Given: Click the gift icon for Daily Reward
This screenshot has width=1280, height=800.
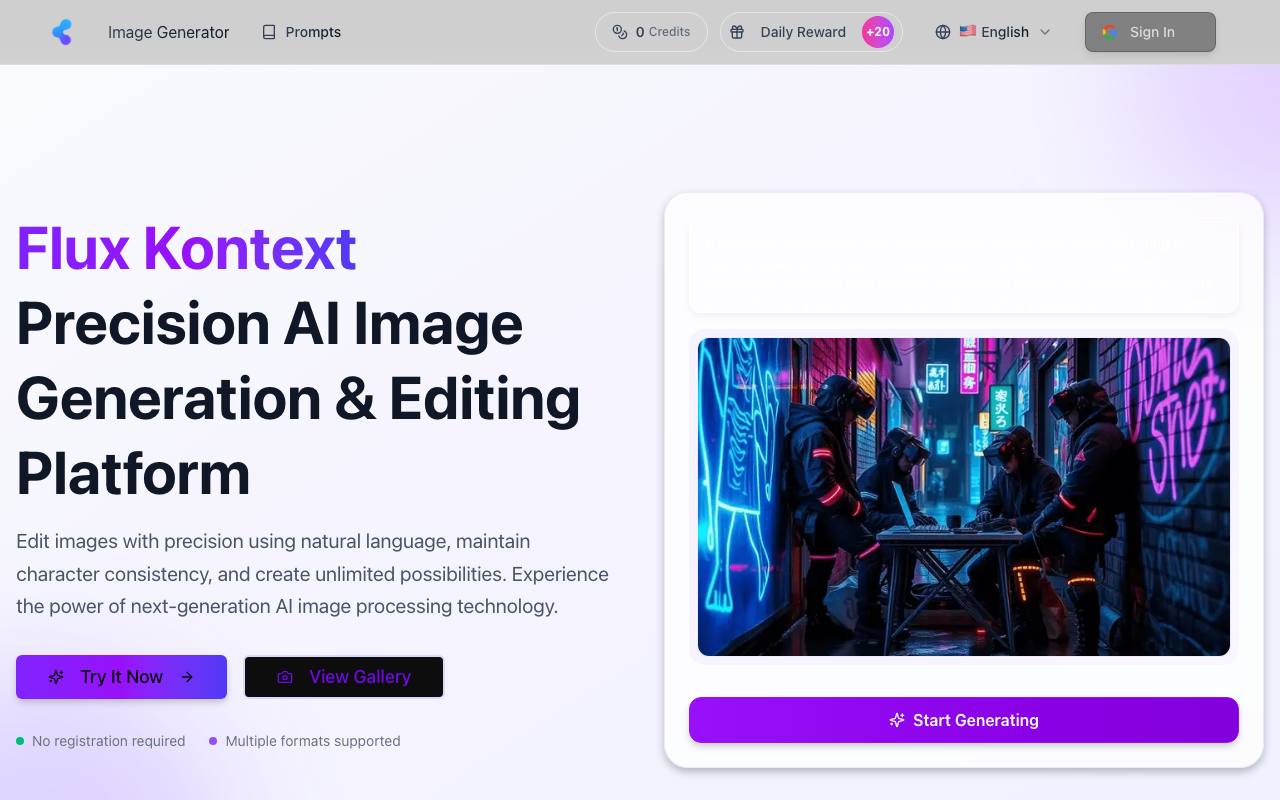Looking at the screenshot, I should coord(737,32).
